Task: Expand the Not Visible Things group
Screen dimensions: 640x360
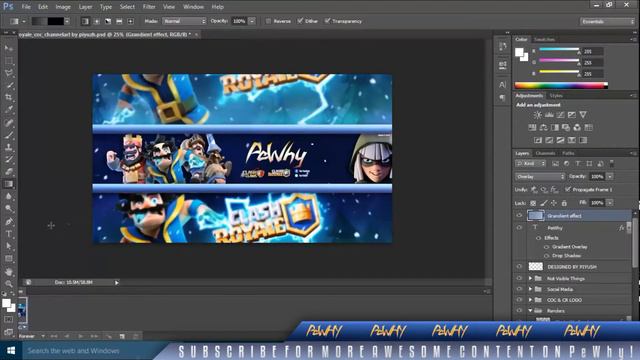Action: tap(530, 278)
